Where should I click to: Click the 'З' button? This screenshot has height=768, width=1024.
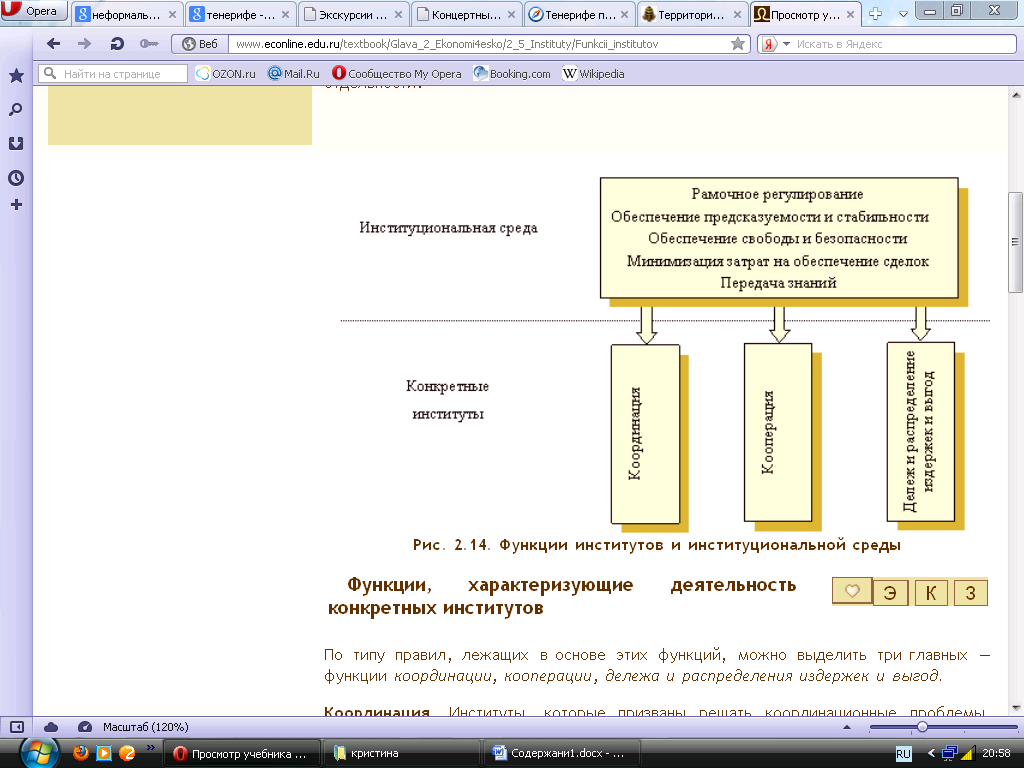click(970, 593)
